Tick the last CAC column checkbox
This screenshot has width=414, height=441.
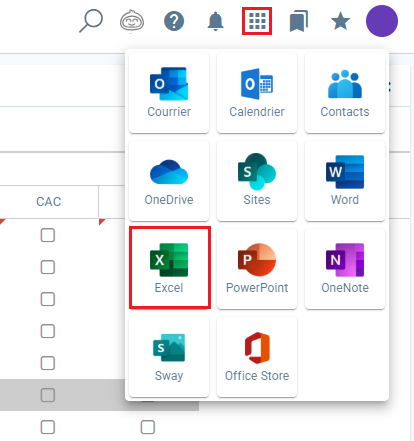(x=48, y=427)
